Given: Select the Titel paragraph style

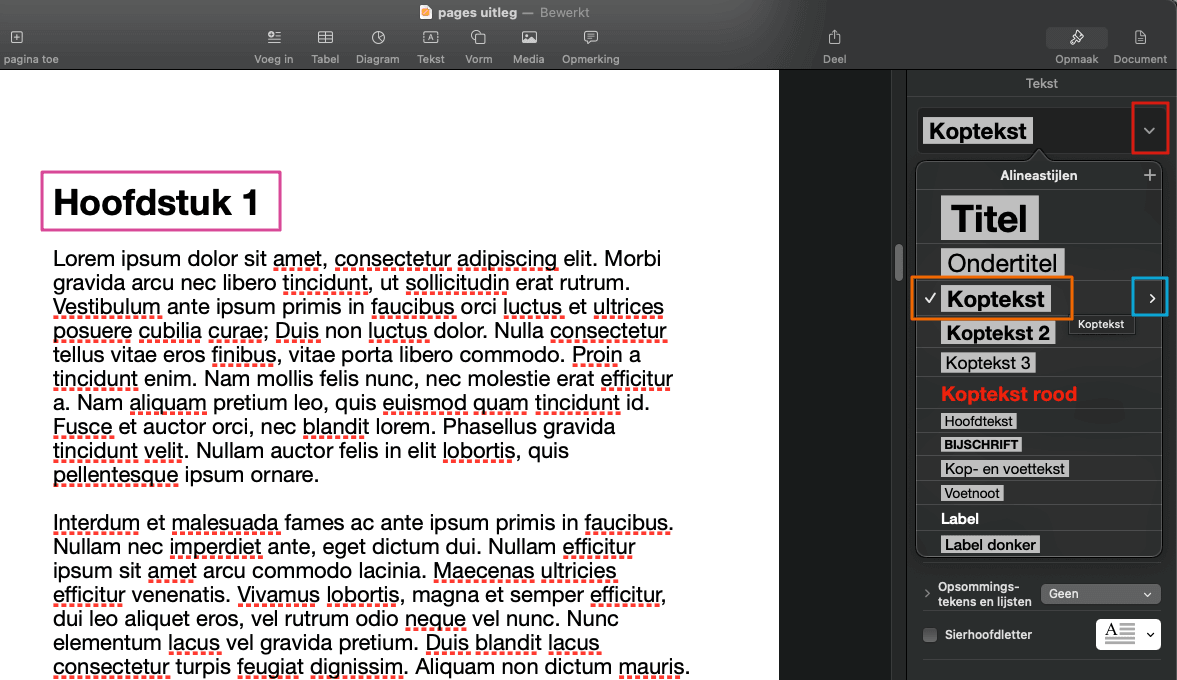Looking at the screenshot, I should click(989, 218).
